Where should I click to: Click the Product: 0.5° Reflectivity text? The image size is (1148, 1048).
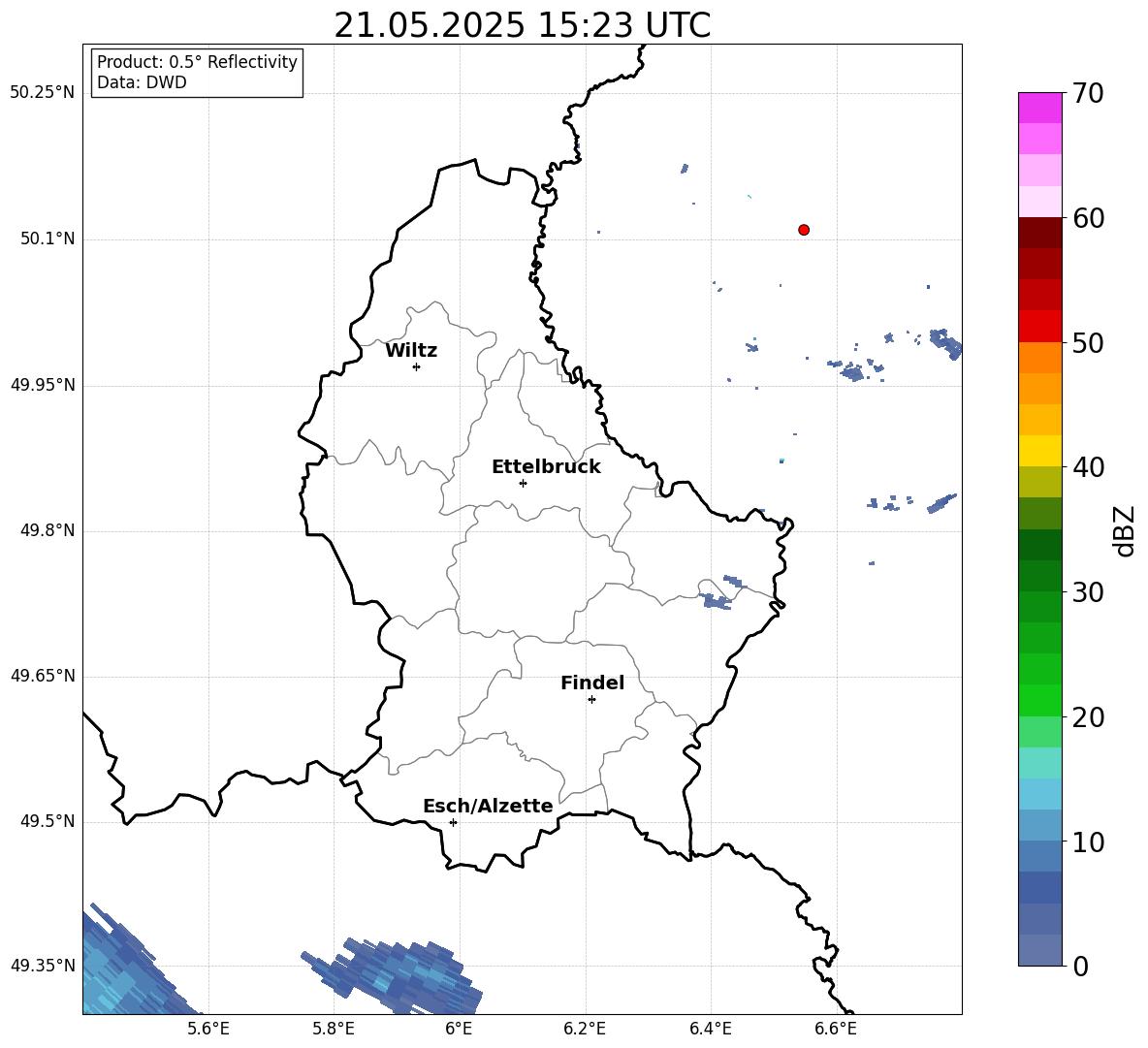coord(197,61)
